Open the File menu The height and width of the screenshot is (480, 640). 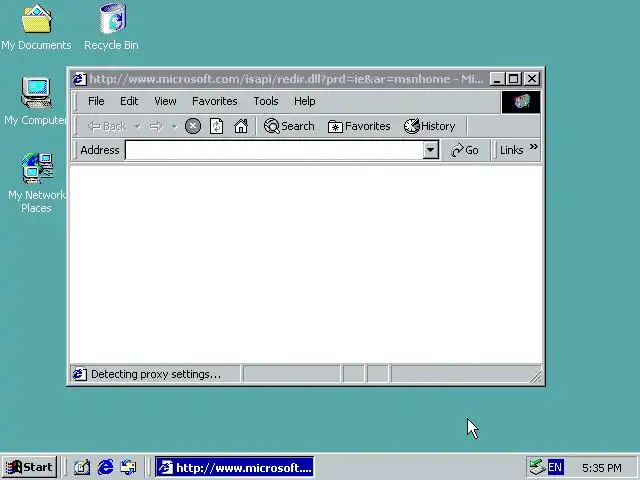coord(96,101)
